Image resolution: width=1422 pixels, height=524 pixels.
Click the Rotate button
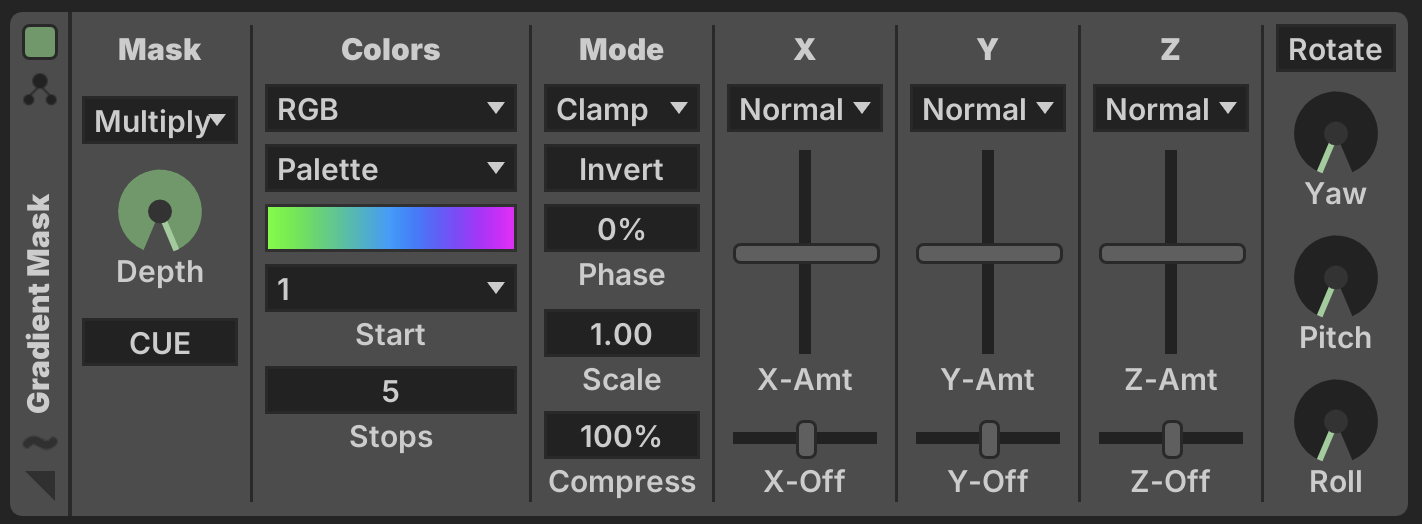(1335, 49)
